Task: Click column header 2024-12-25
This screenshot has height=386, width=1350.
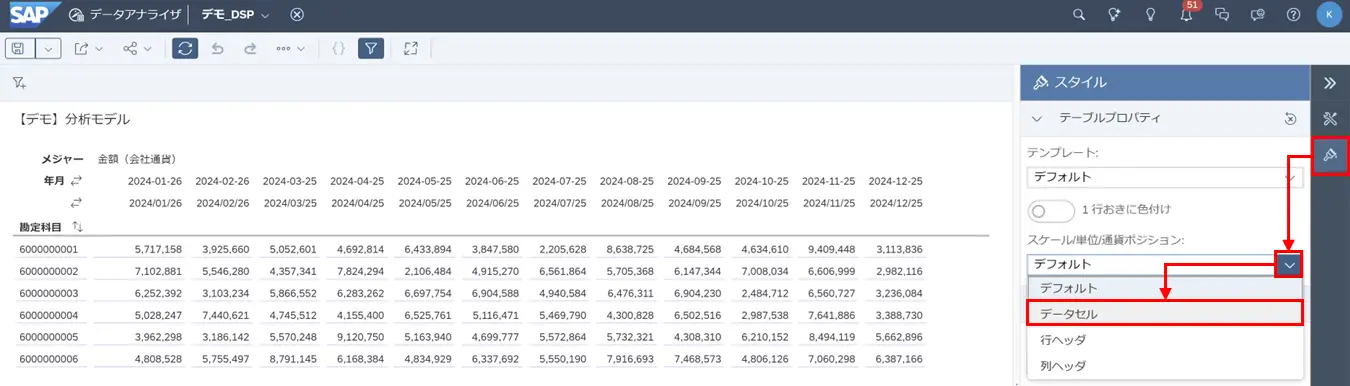Action: [x=895, y=181]
